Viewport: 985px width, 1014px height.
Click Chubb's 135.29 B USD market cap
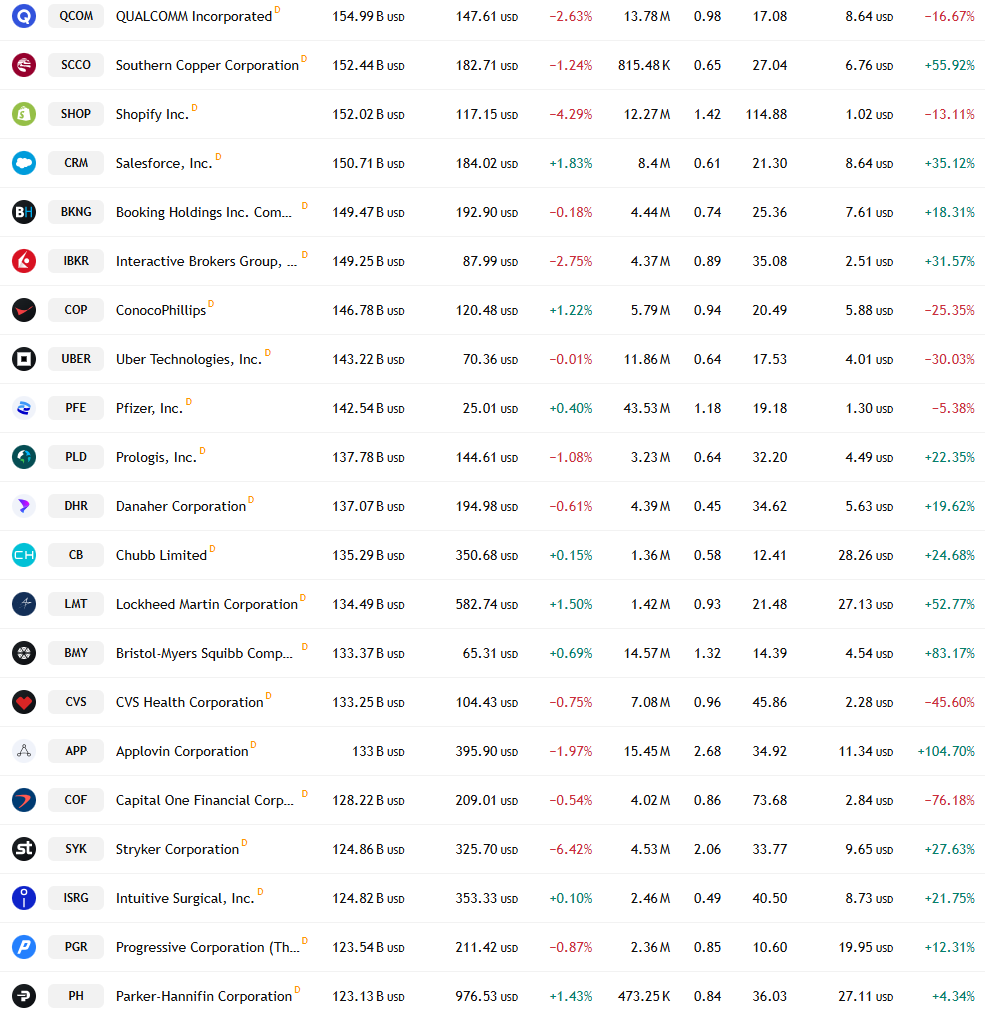coord(368,556)
